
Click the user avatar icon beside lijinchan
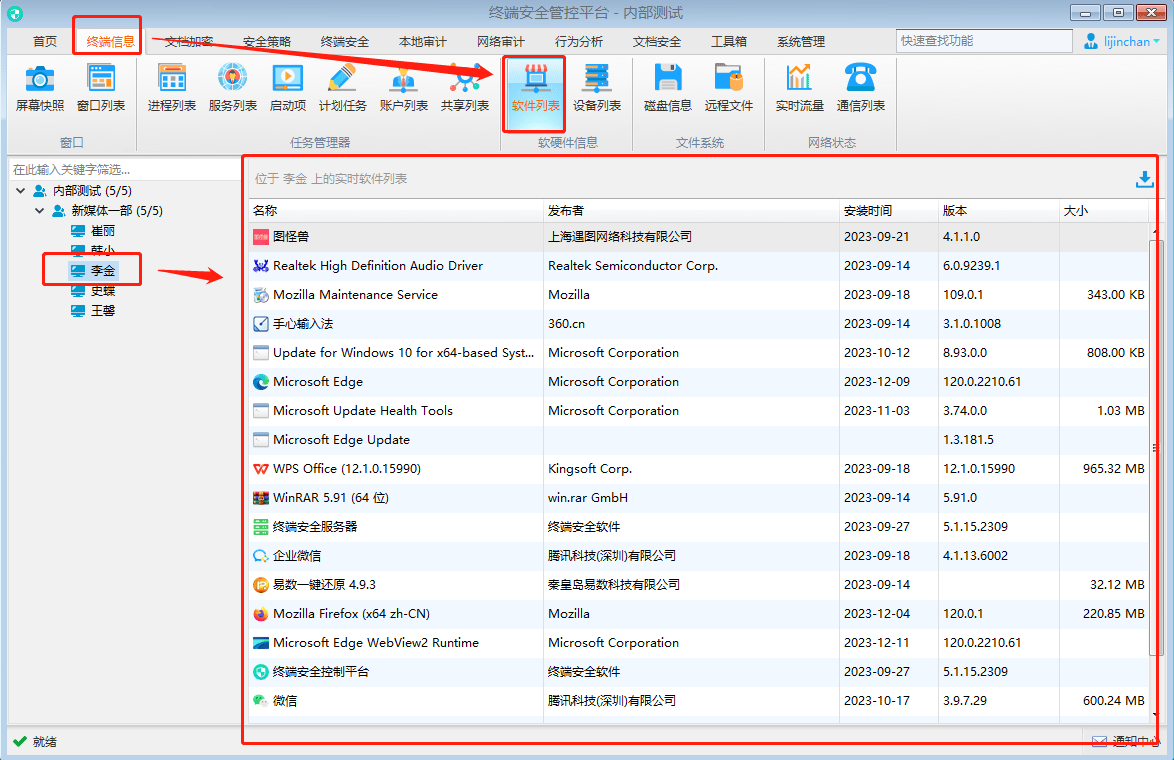point(1091,41)
